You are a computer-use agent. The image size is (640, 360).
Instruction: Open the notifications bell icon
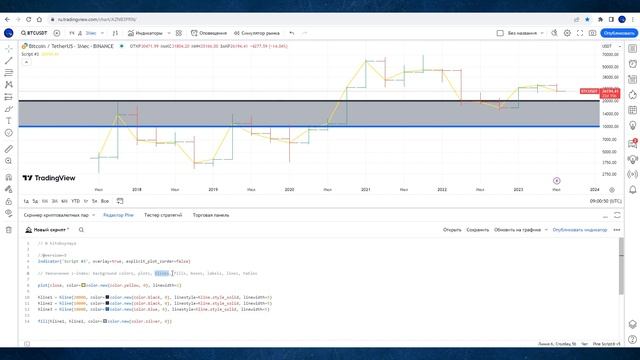(632, 189)
